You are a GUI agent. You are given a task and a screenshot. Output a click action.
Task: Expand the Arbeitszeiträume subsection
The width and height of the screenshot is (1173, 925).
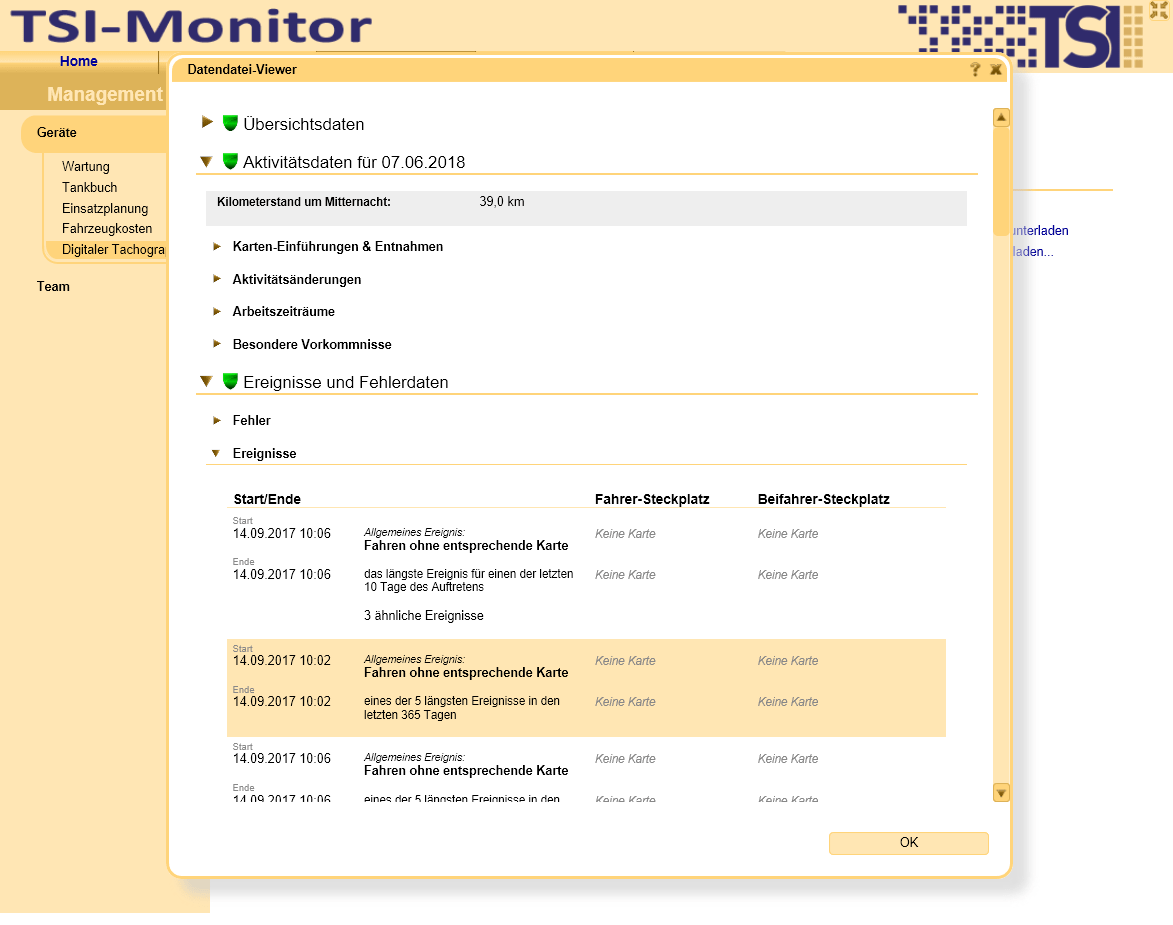217,311
